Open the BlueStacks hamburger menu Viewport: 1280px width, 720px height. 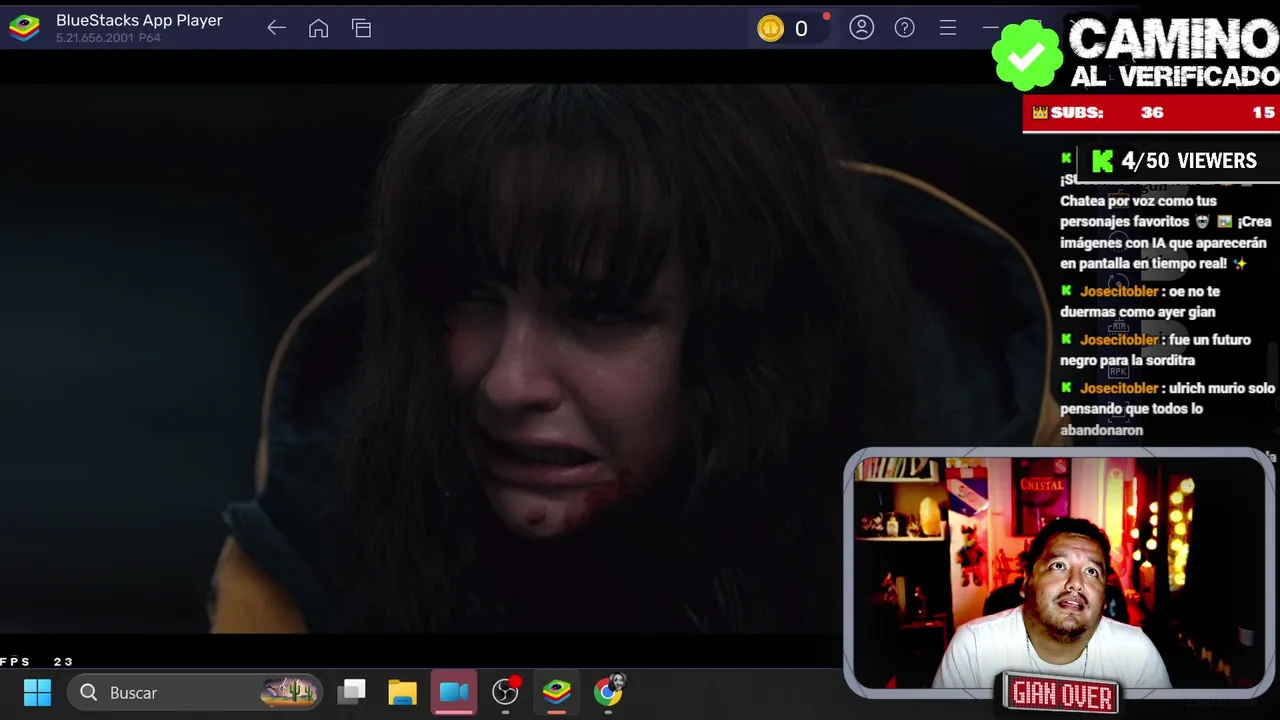[x=948, y=28]
